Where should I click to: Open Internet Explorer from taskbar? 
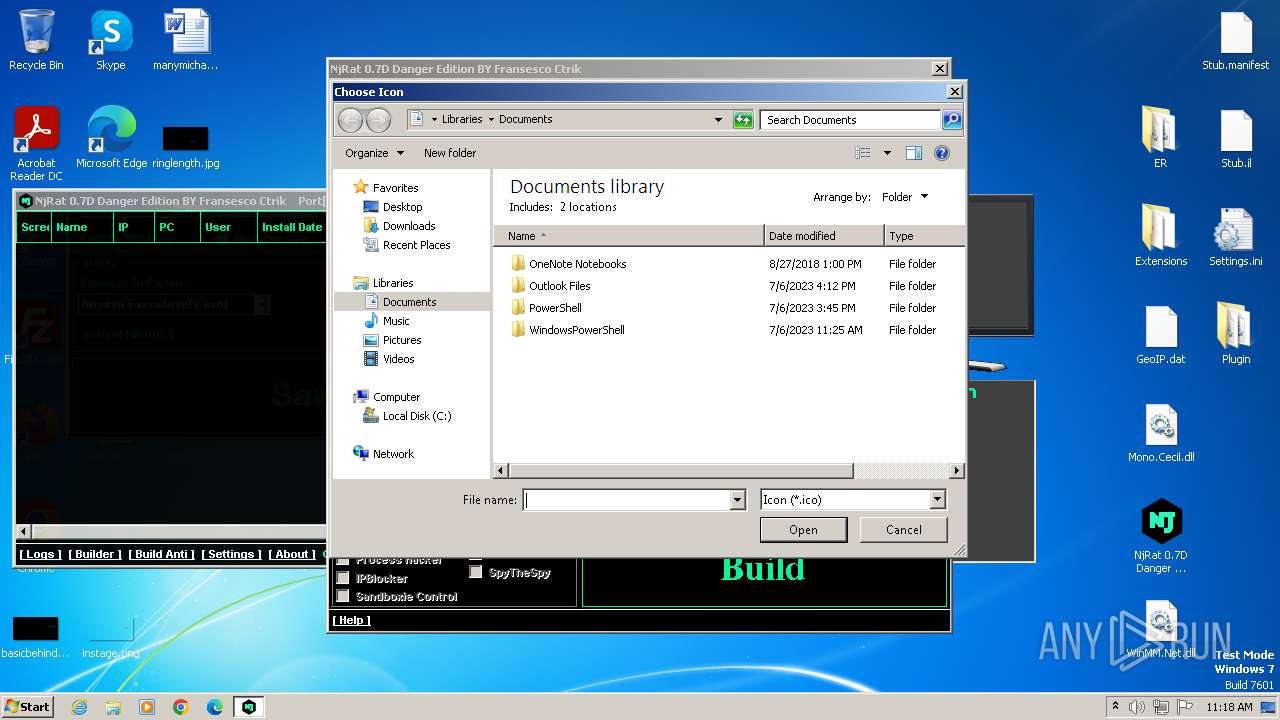(x=79, y=707)
